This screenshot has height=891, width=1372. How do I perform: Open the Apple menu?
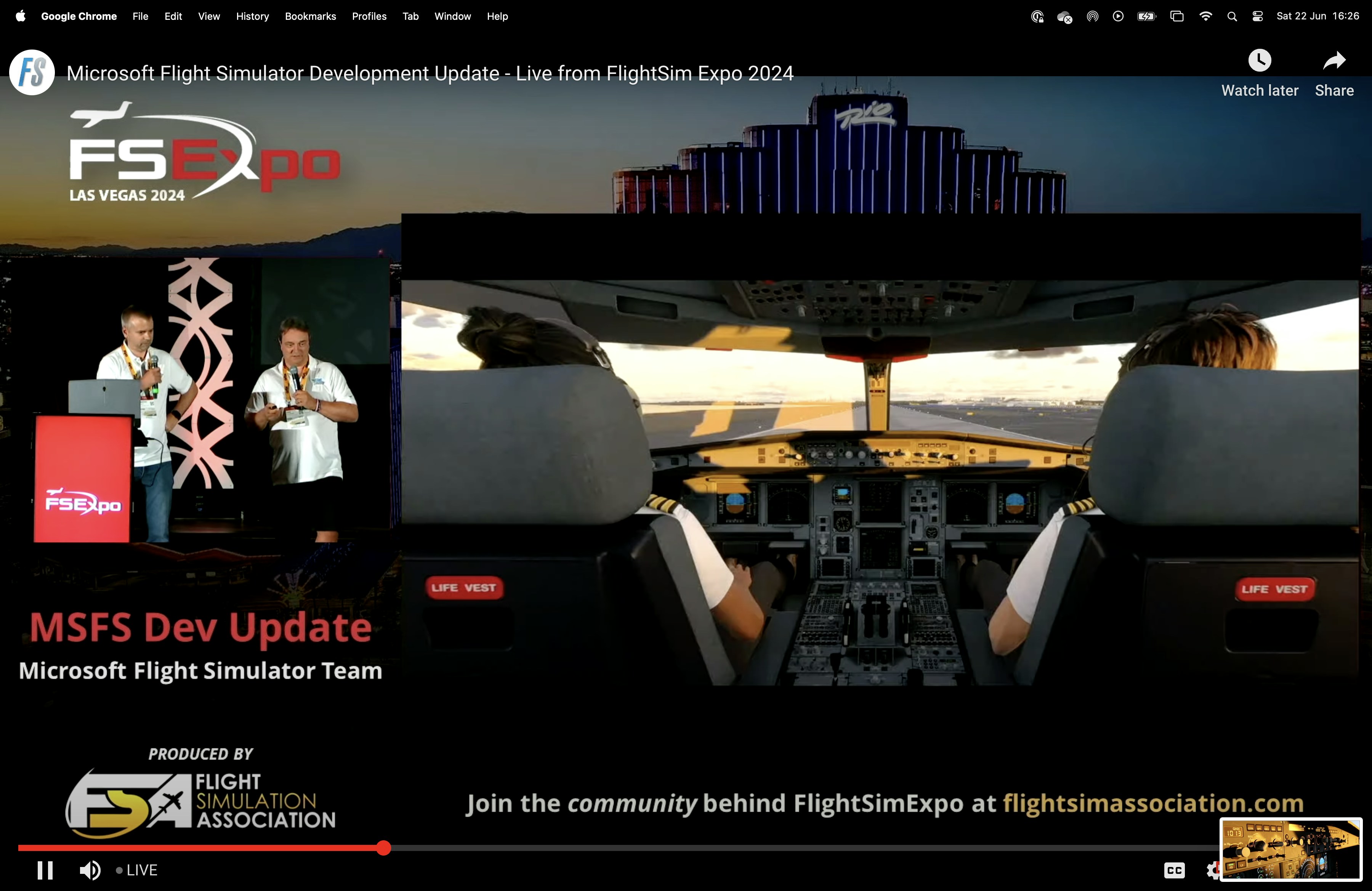coord(21,16)
